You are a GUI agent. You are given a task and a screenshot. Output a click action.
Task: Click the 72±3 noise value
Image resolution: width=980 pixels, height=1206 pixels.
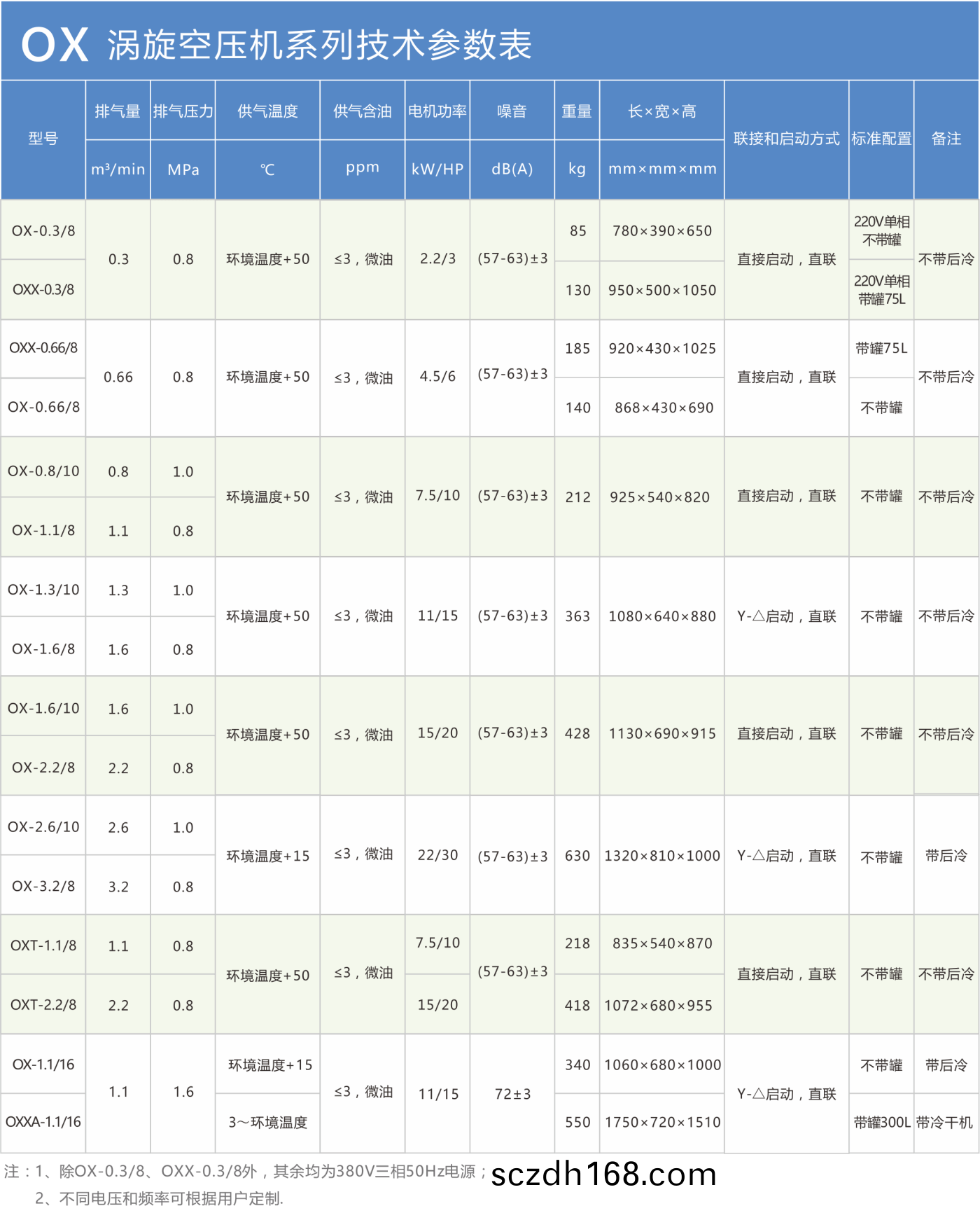[512, 1094]
